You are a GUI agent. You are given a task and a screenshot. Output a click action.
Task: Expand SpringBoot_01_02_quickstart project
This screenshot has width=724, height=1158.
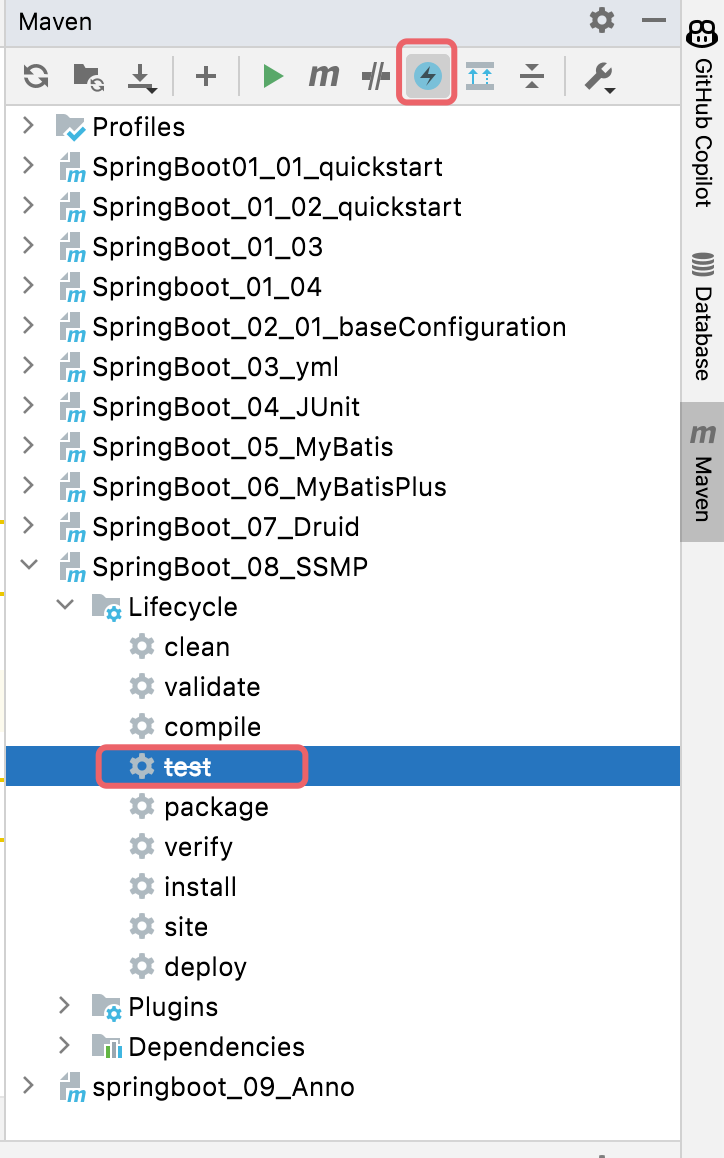pos(28,206)
